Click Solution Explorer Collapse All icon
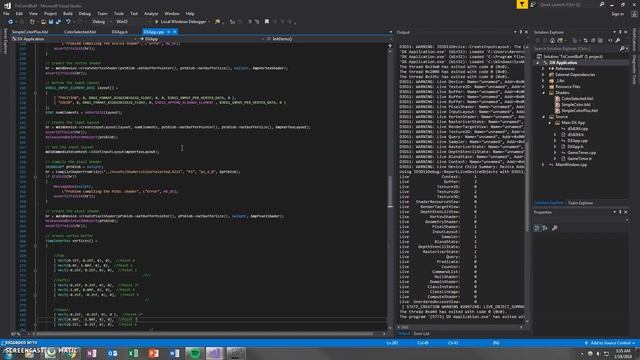Screen dimensions: 640x360 point(593,40)
